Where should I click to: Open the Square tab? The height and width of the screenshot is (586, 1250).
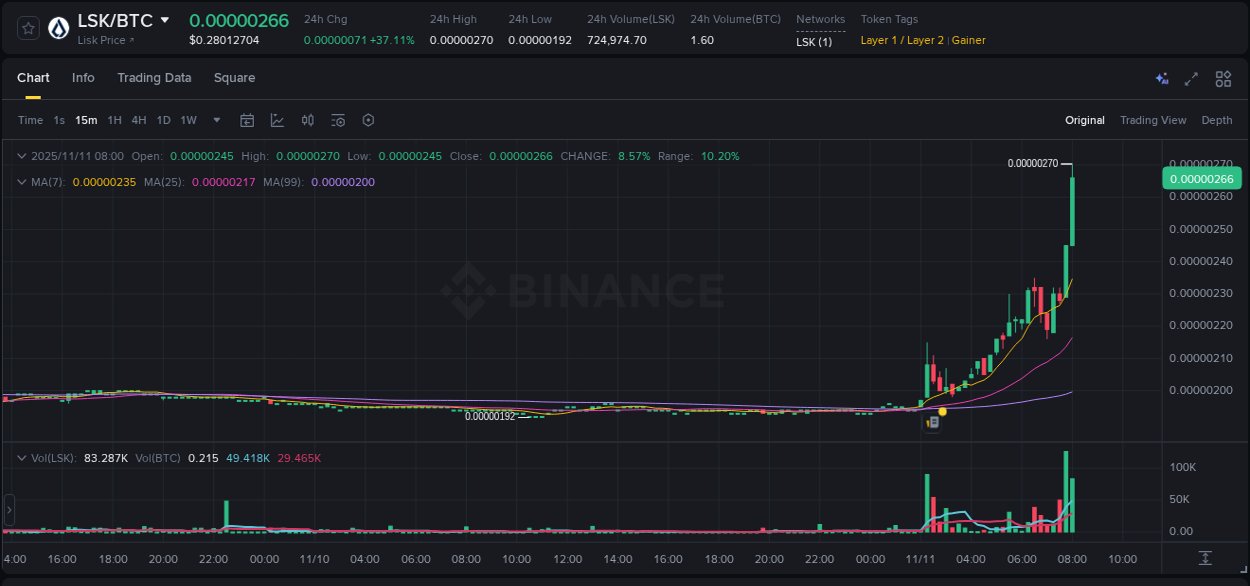pos(234,78)
